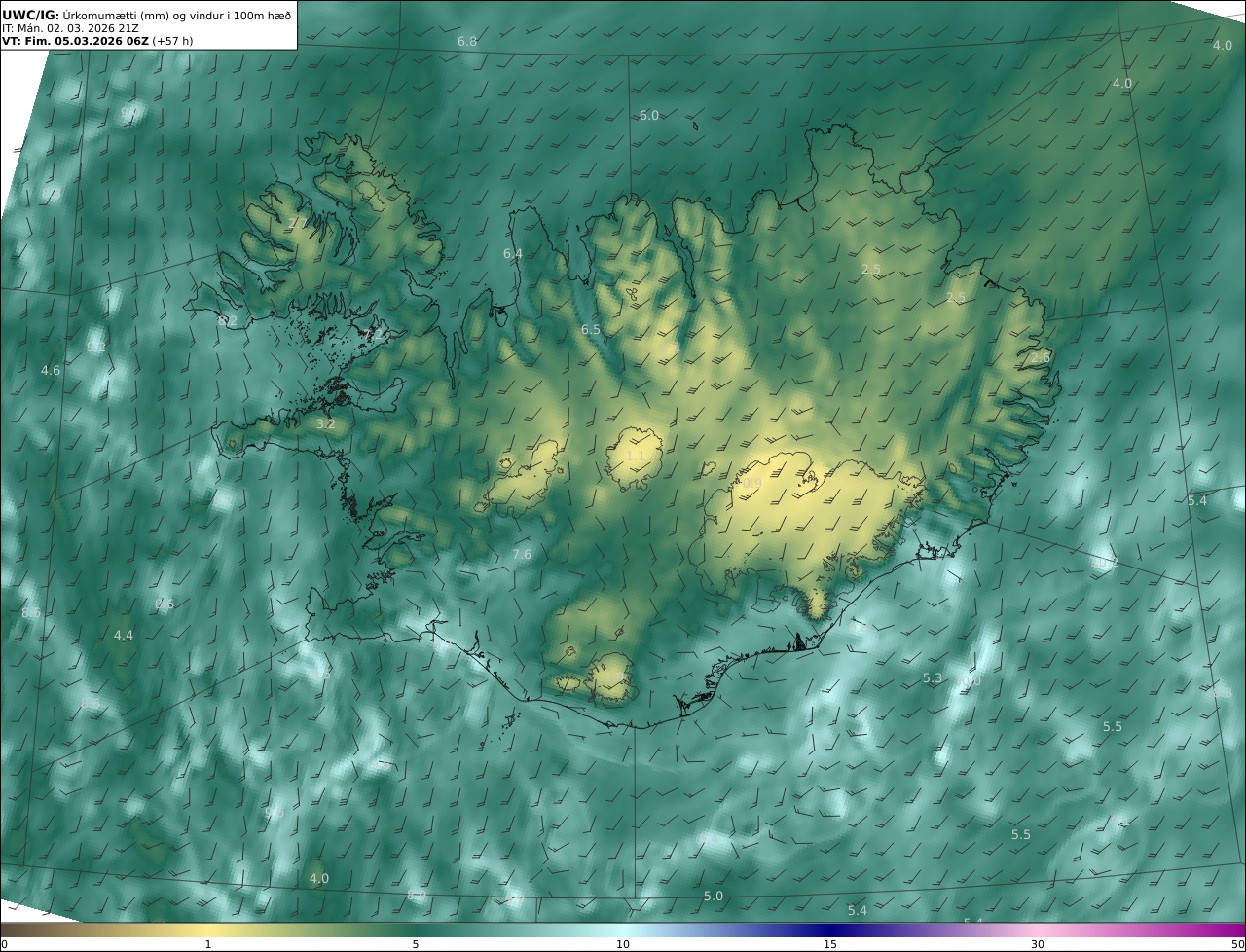Click the 'IT: Mán. 02. 03. 2026 21Z' line
The image size is (1246, 952).
pos(70,28)
